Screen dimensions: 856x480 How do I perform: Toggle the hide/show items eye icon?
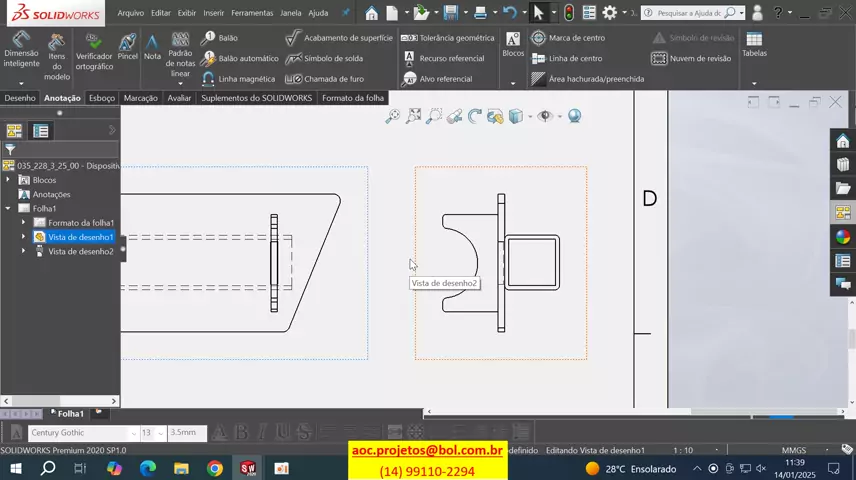pos(544,116)
